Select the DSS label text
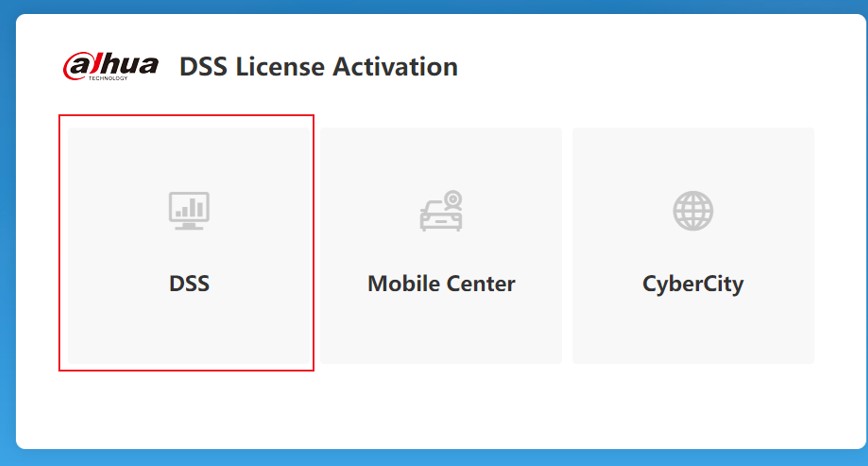The image size is (868, 466). (x=189, y=283)
